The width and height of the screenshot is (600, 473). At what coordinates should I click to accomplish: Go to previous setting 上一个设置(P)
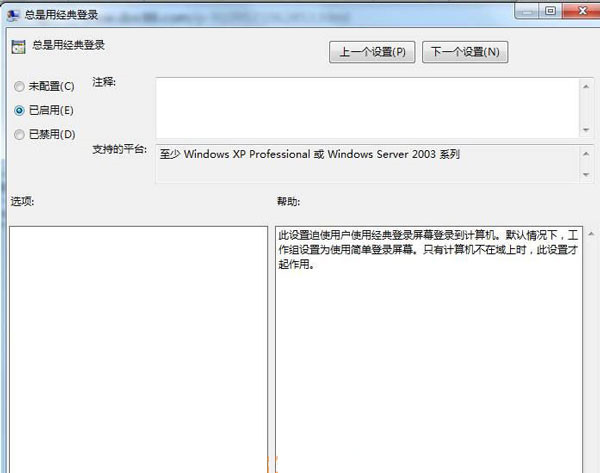(x=372, y=52)
